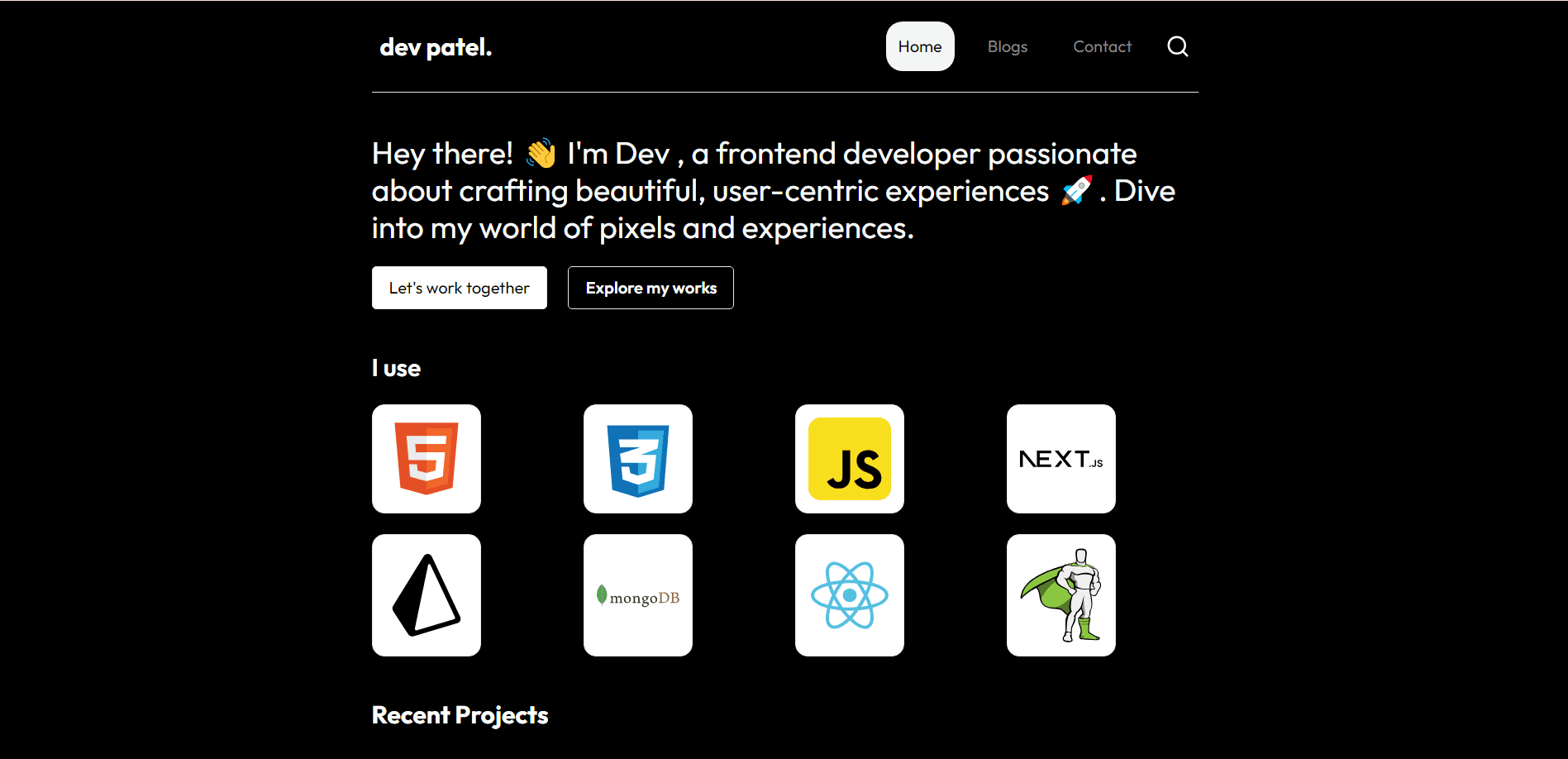Open the Next.js logo tile
The width and height of the screenshot is (1568, 759).
tap(1061, 459)
